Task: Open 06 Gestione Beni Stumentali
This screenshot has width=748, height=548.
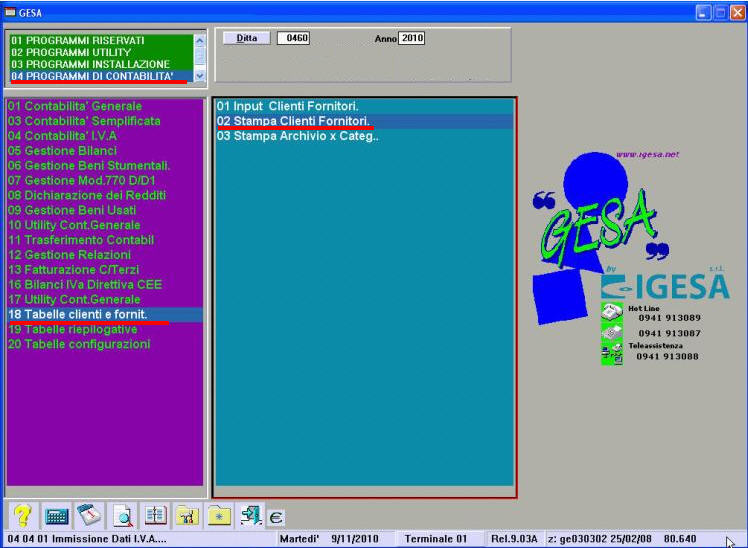Action: pyautogui.click(x=105, y=165)
